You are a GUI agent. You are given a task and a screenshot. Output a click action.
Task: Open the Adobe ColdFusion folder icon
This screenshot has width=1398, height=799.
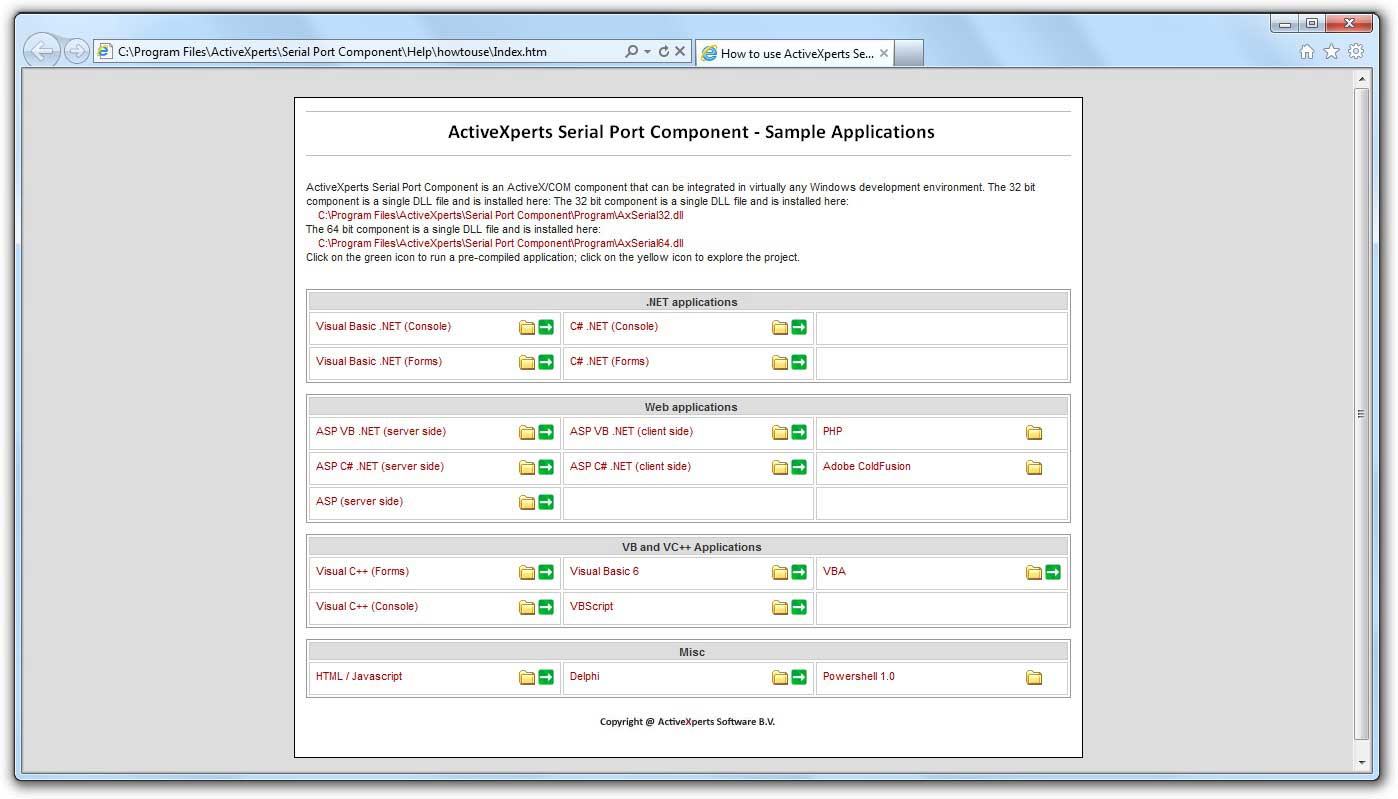1034,467
